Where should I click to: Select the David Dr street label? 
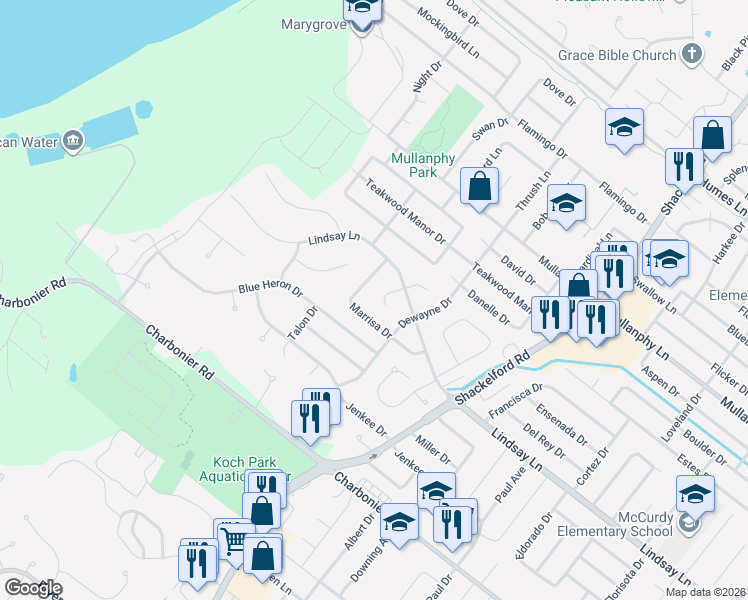(518, 269)
